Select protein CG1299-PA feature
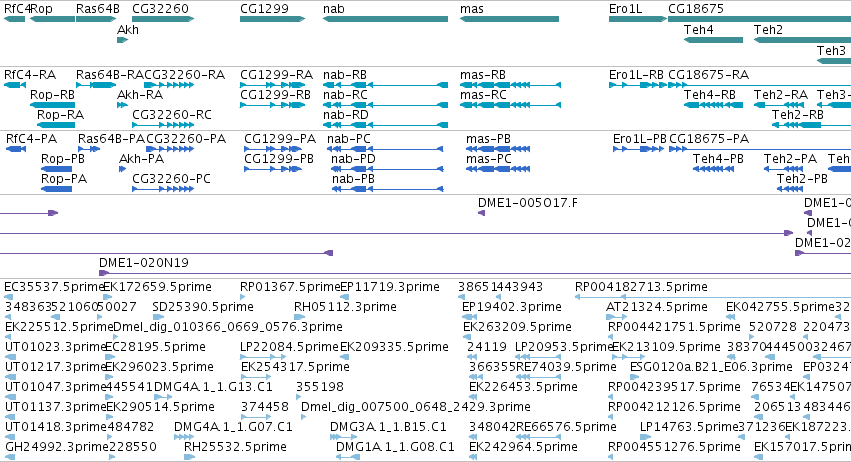This screenshot has width=851, height=462. 273,149
